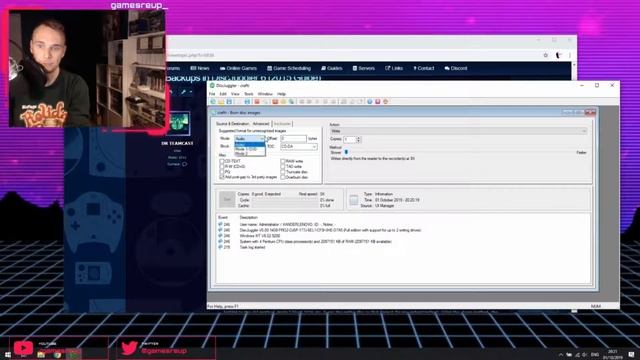Switch to the Source & Destination tab

pyautogui.click(x=232, y=124)
